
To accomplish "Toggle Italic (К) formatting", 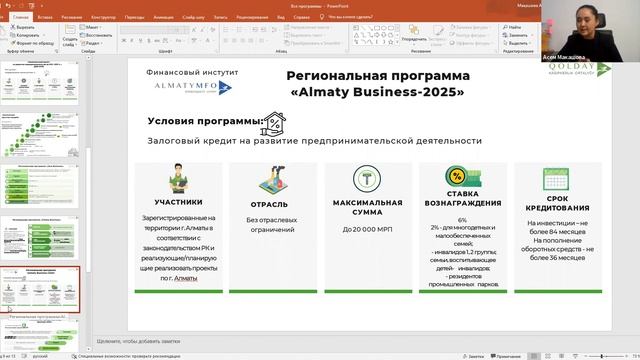I will [x=132, y=41].
